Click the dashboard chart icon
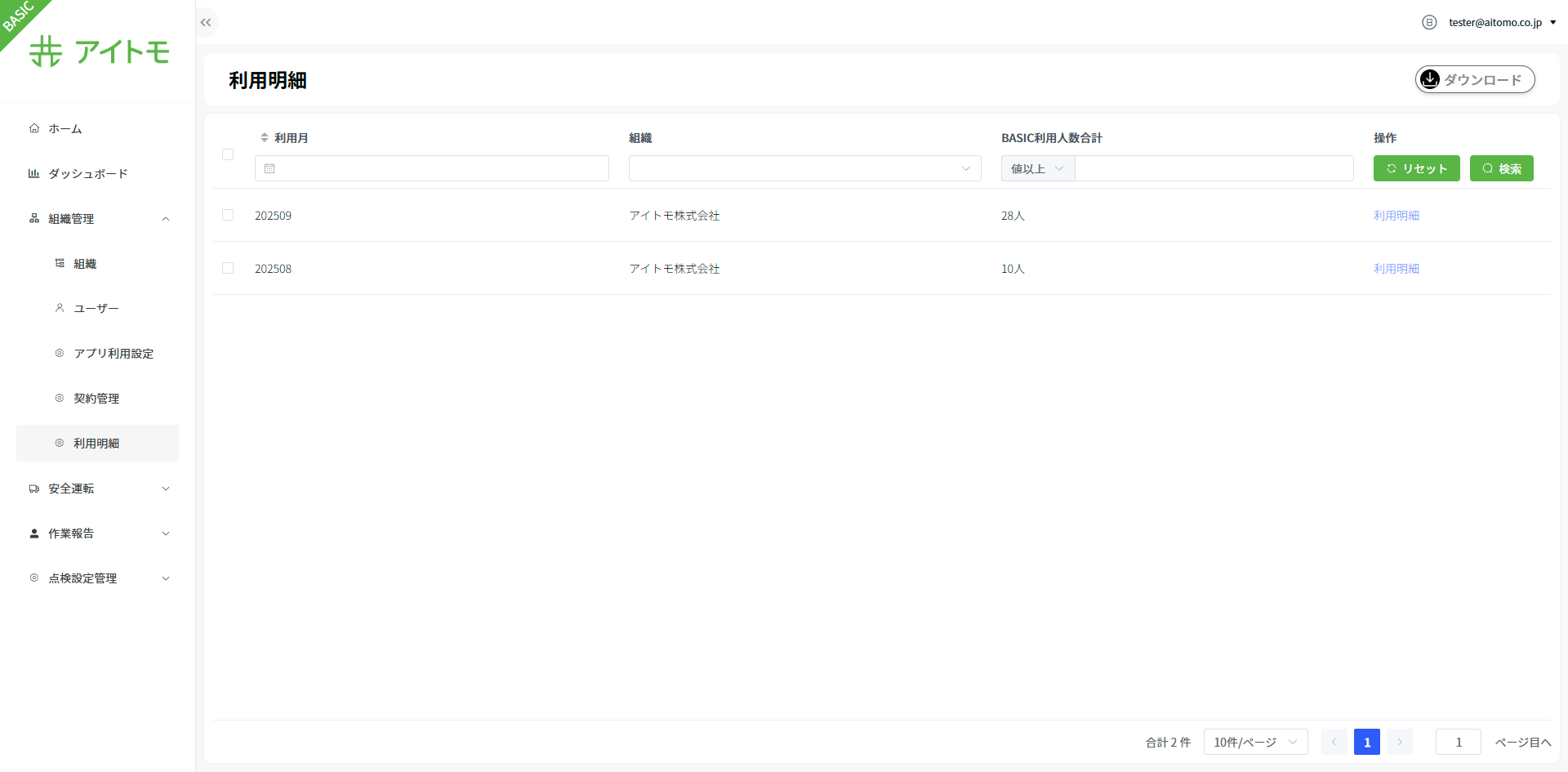 pos(34,173)
